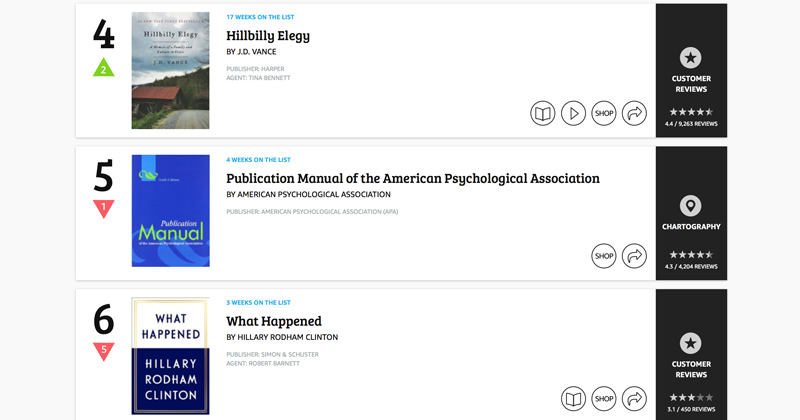Viewport: 800px width, 420px height.
Task: Click 3.1 / 450 REVIEWS rating text
Action: click(x=691, y=409)
